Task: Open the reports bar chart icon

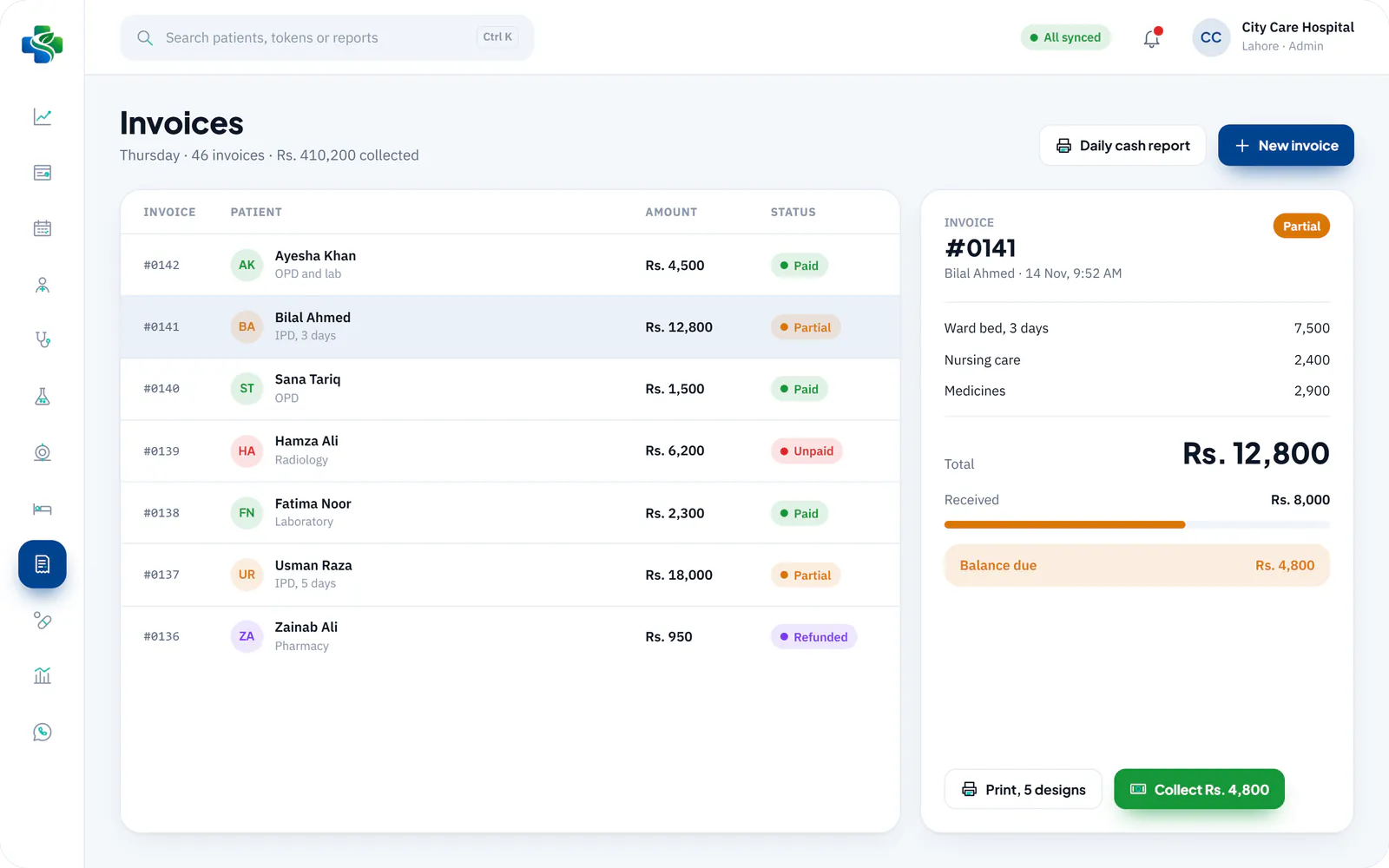Action: (x=43, y=676)
